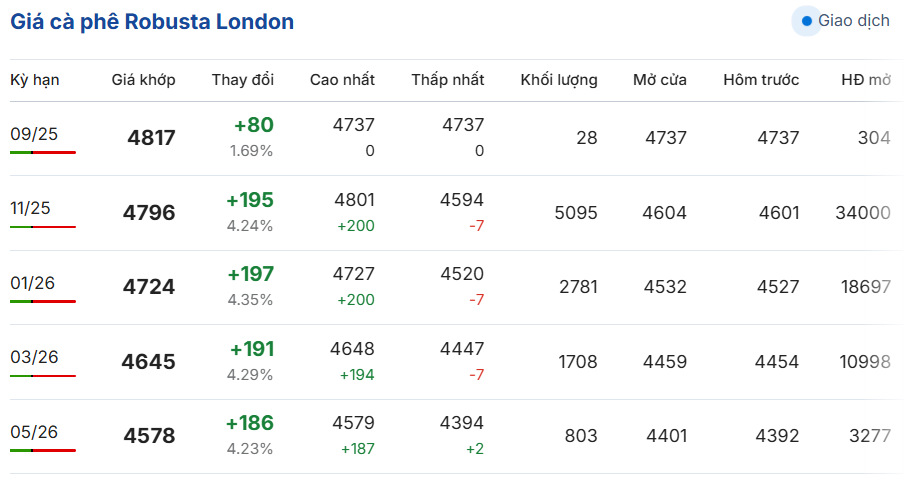
Task: Select the 05/26 contract term
Action: [x=34, y=432]
